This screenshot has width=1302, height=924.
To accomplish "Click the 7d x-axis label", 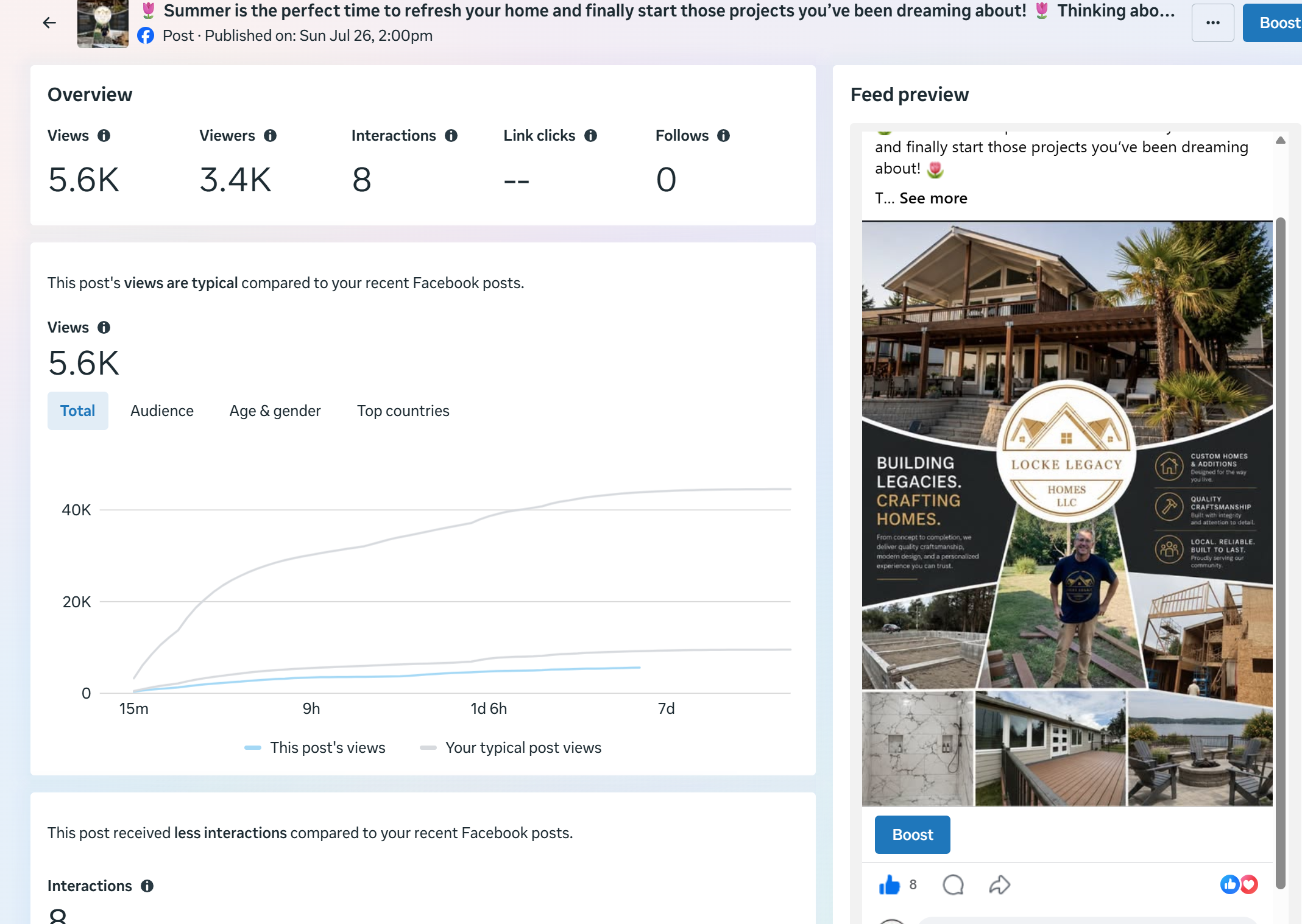I will (x=666, y=708).
